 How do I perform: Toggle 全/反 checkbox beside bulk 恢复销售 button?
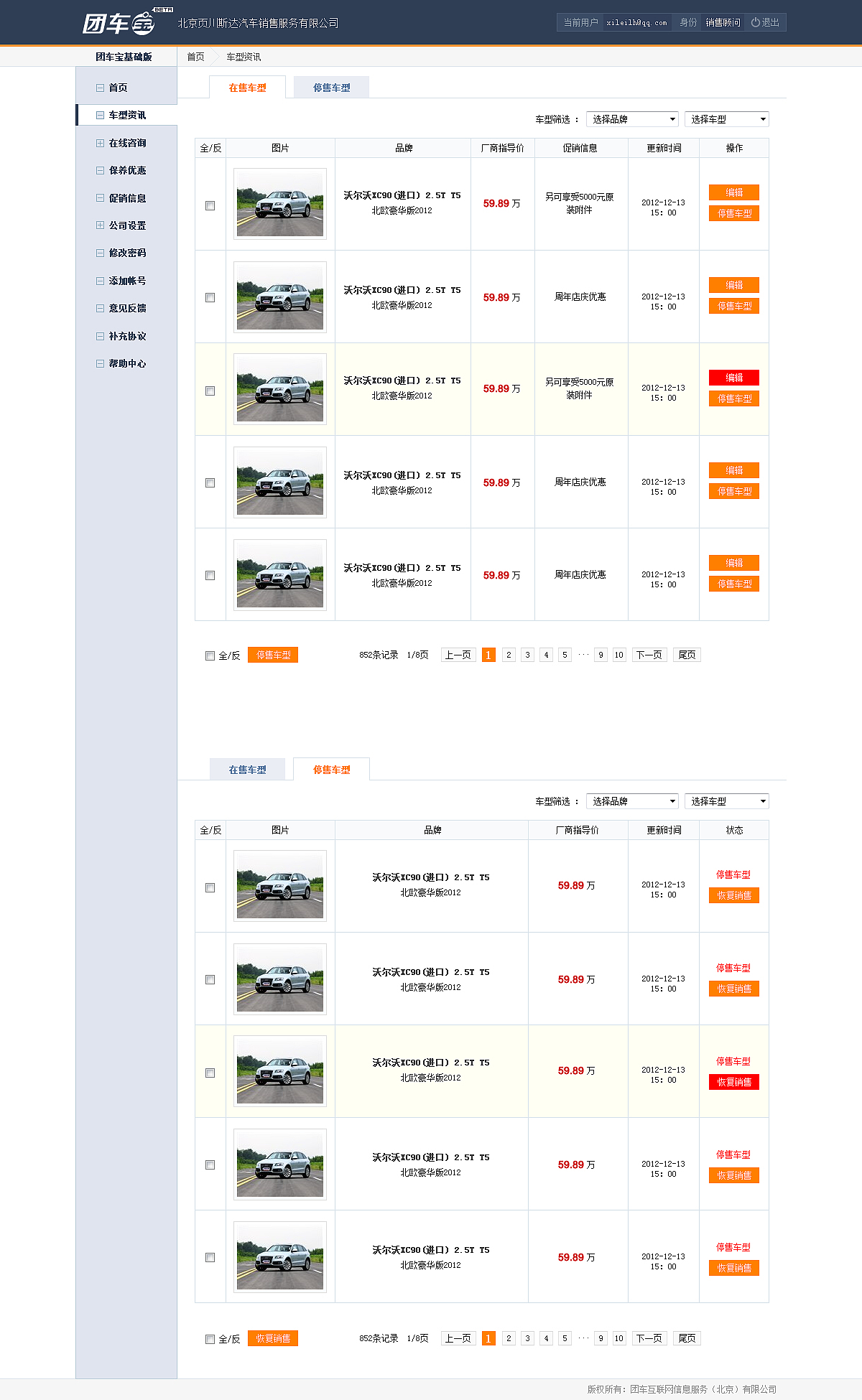(210, 1339)
